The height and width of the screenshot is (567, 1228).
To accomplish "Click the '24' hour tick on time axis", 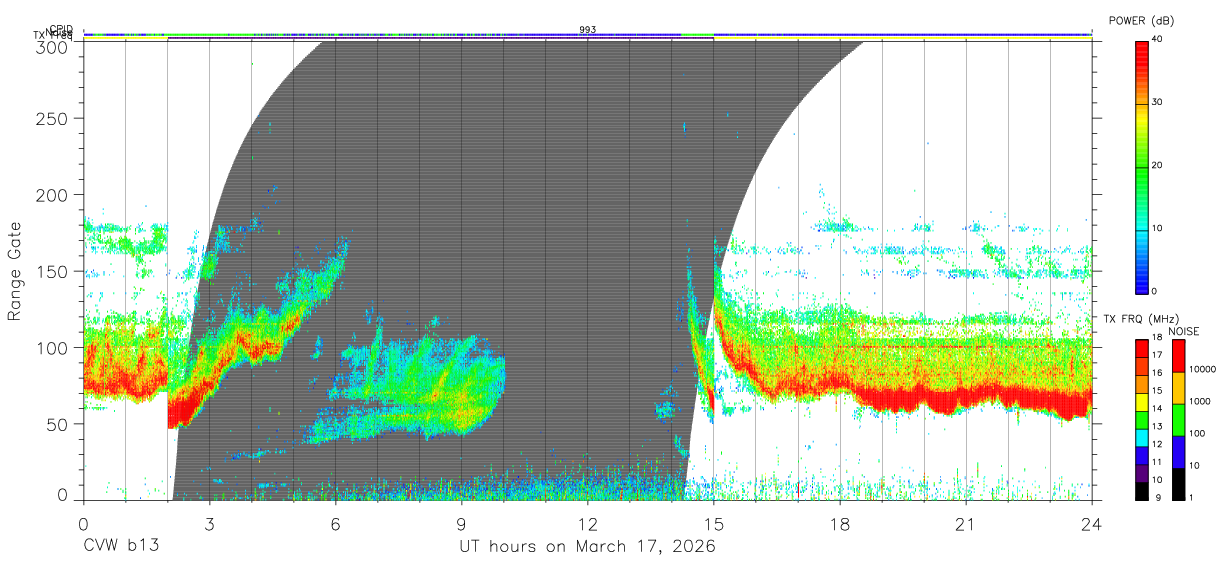I will (x=1092, y=524).
